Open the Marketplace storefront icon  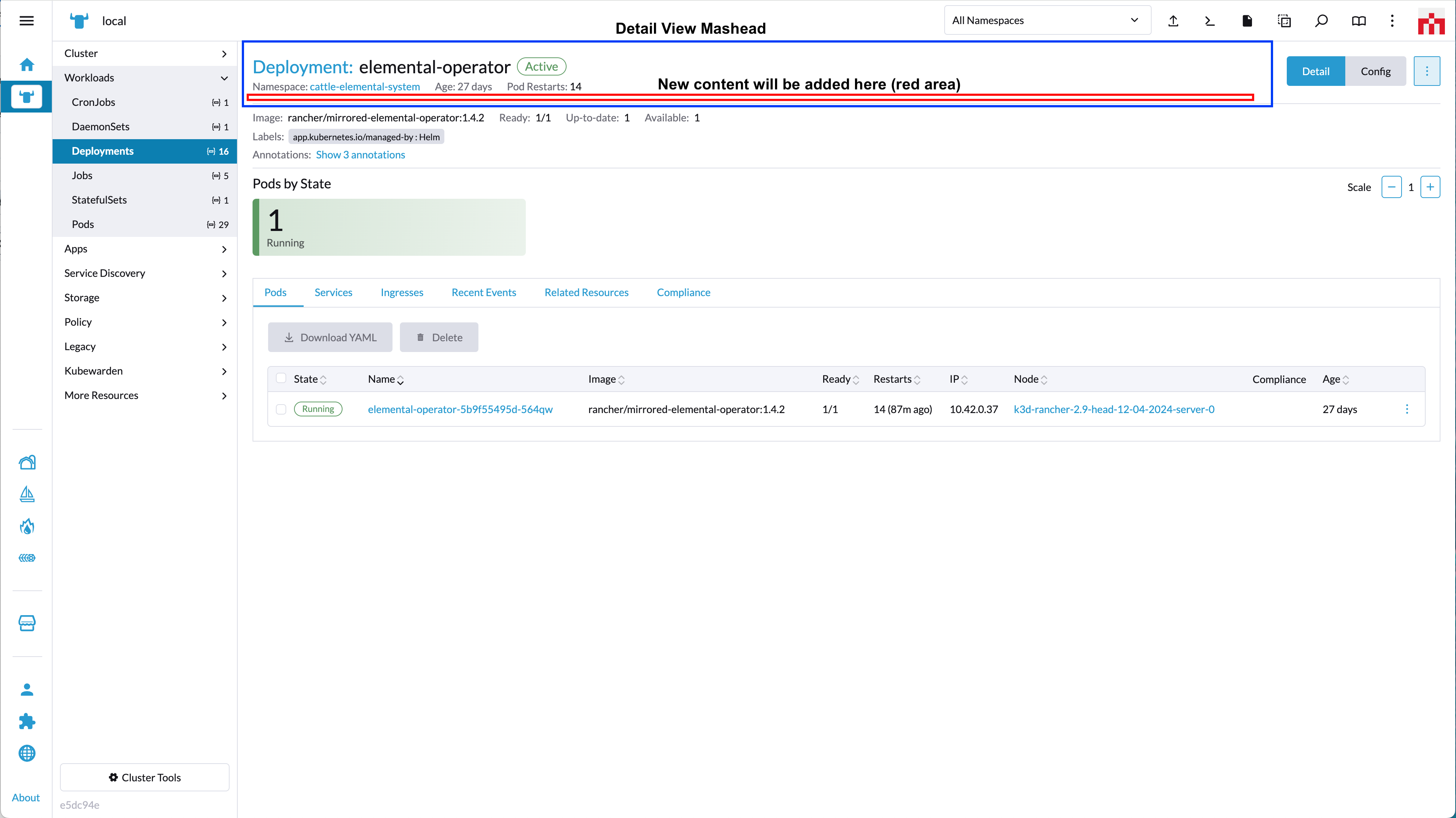(x=27, y=623)
